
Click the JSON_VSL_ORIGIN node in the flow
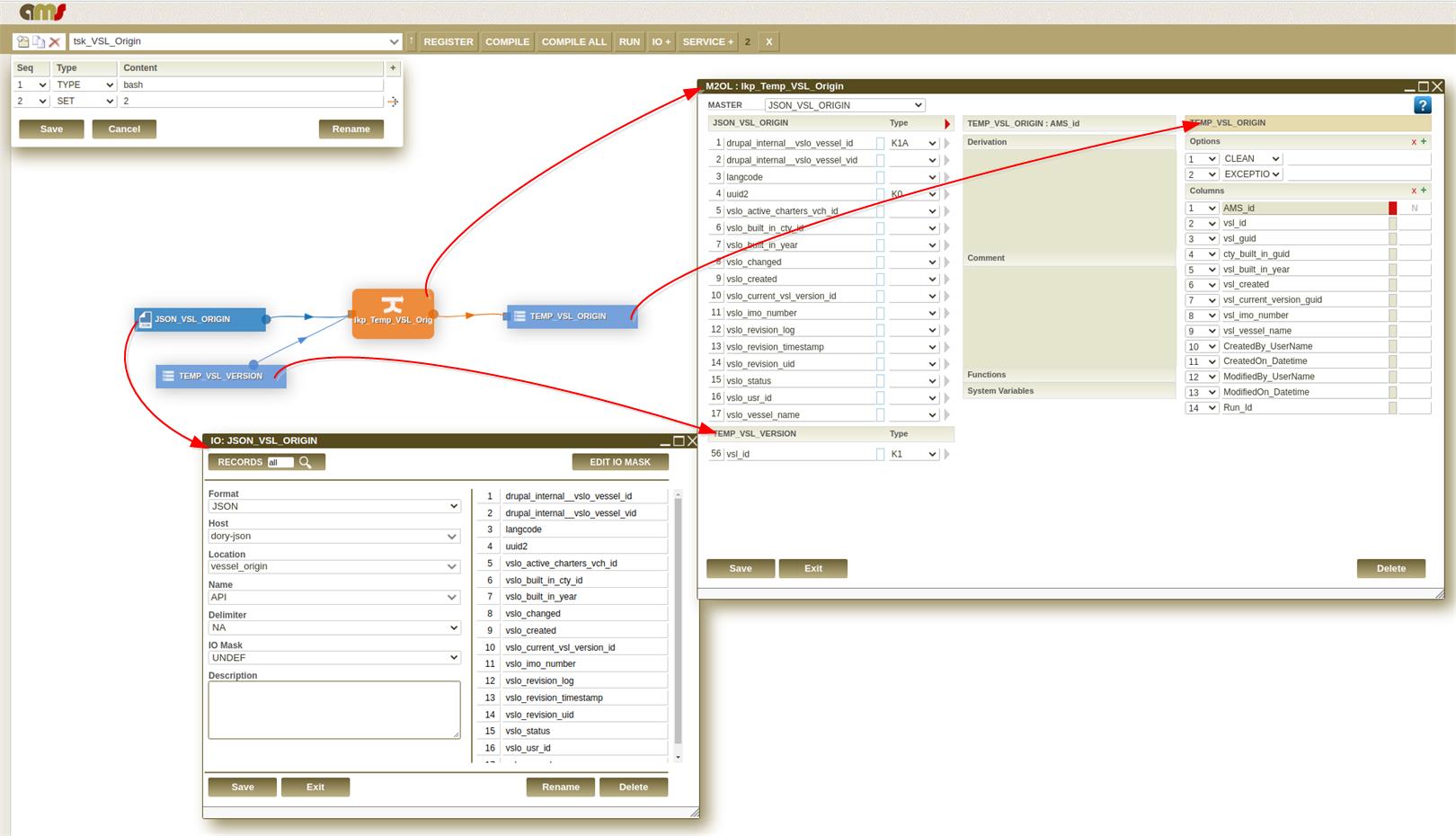[200, 319]
